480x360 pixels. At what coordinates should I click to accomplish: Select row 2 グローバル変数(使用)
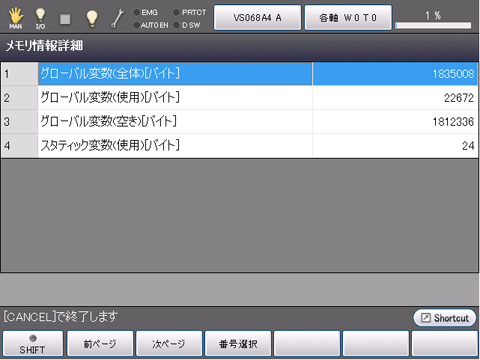(239, 98)
